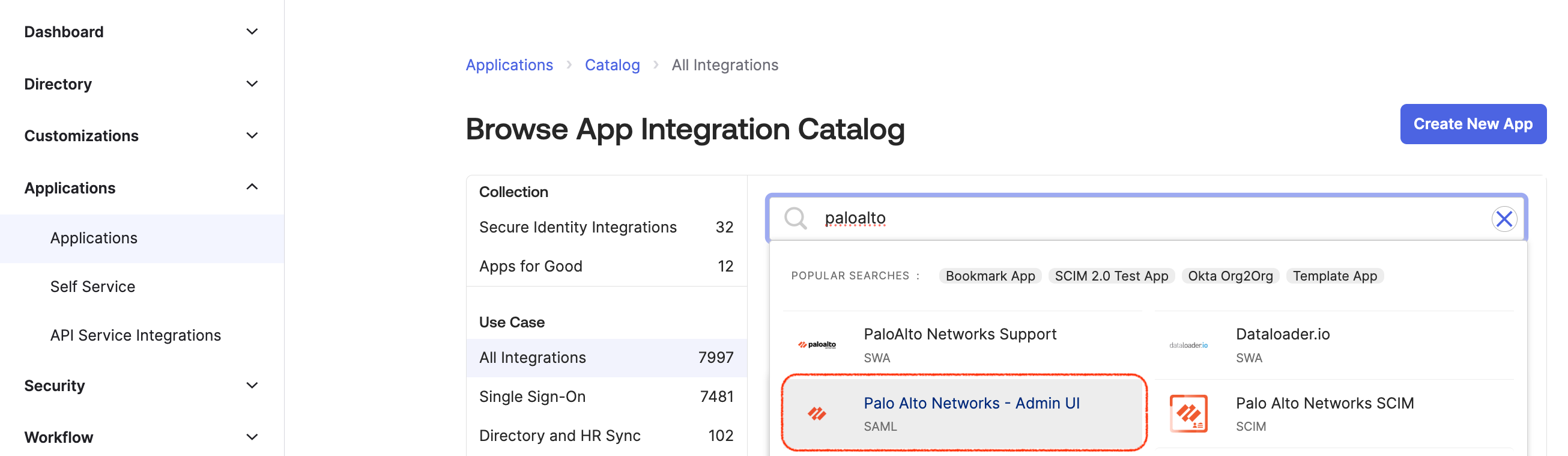Click the Applications section header in sidebar
Screen dimensions: 1568x456
70,188
